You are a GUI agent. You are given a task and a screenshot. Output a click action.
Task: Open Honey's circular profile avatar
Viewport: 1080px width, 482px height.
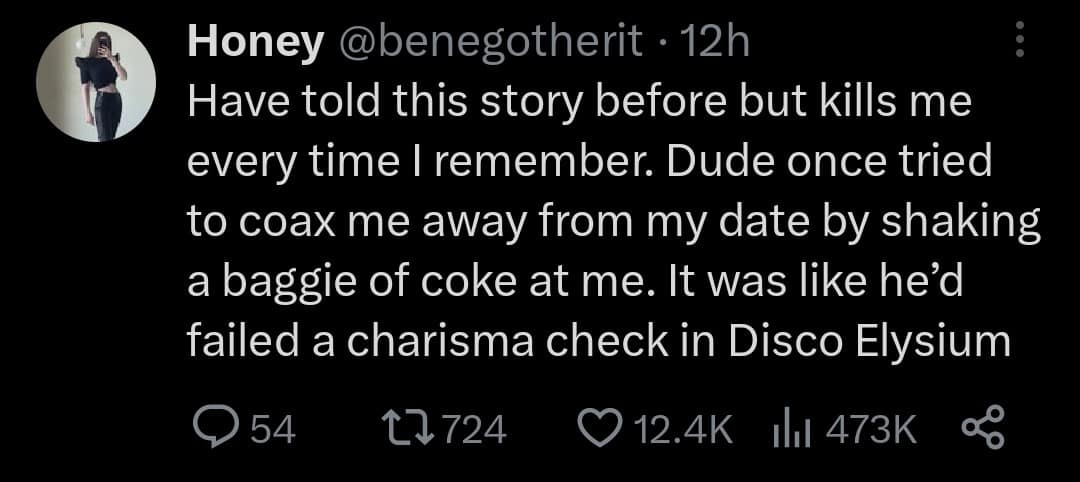point(96,82)
